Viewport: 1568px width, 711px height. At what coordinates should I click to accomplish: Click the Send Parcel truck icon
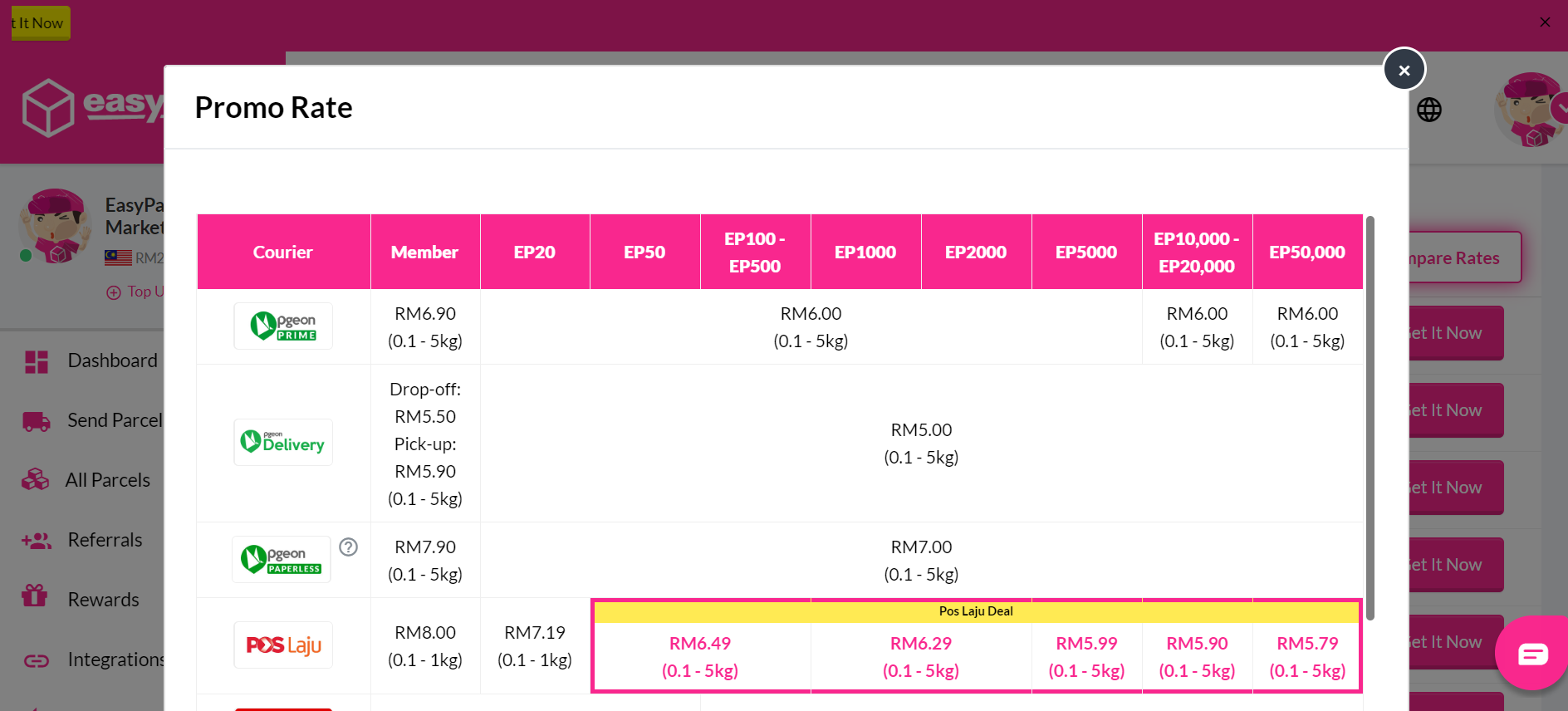[x=37, y=421]
